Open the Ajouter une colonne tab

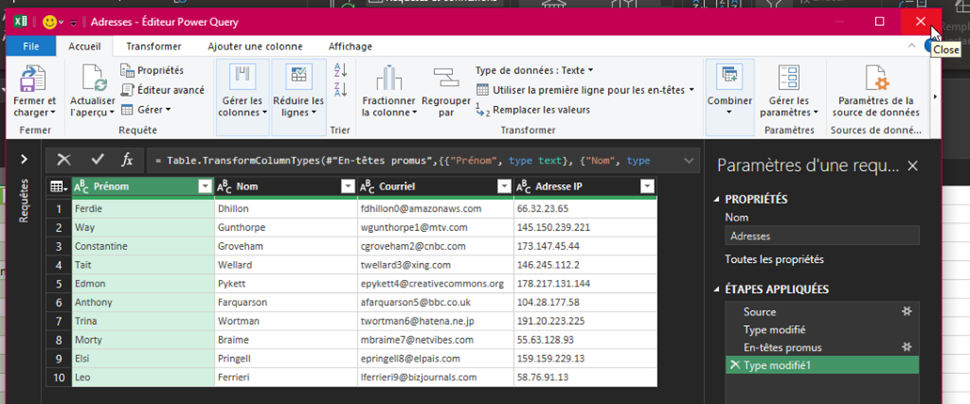click(255, 46)
